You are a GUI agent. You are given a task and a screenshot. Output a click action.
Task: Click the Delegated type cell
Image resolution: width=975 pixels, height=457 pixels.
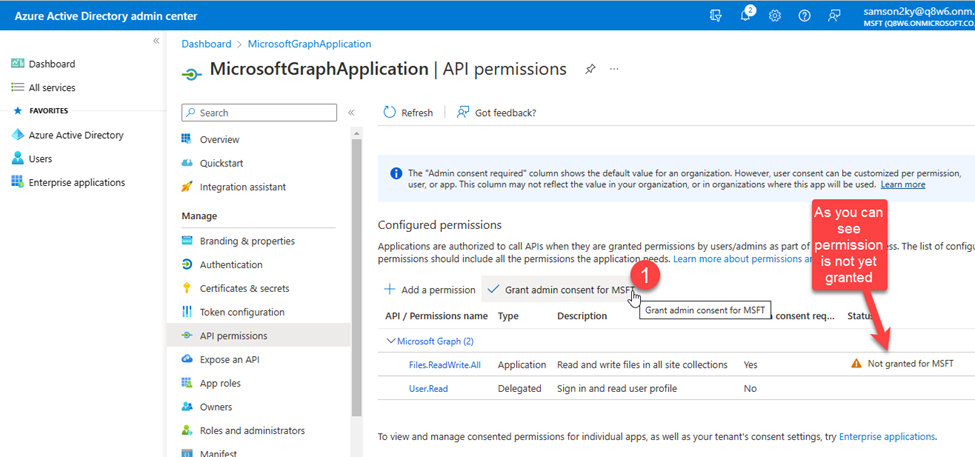519,389
